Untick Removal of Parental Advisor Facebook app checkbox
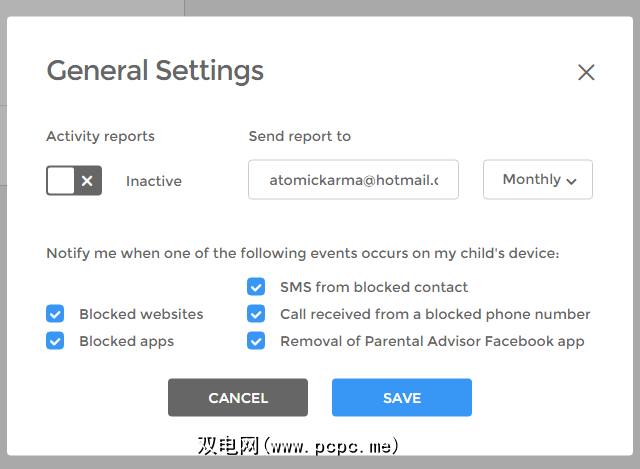 (x=257, y=341)
